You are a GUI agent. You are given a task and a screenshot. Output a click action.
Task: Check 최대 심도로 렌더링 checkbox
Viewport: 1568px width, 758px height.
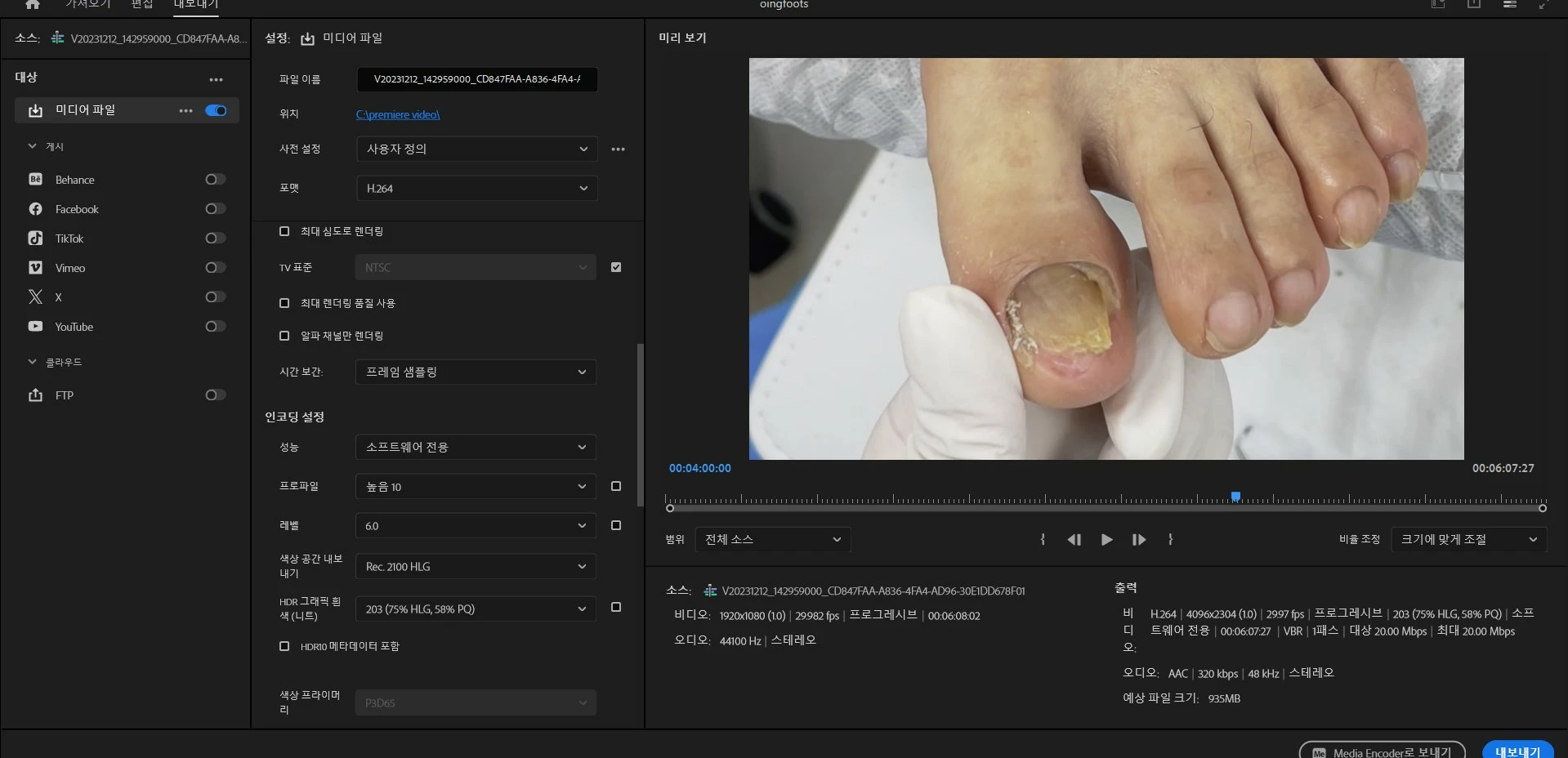coord(284,231)
